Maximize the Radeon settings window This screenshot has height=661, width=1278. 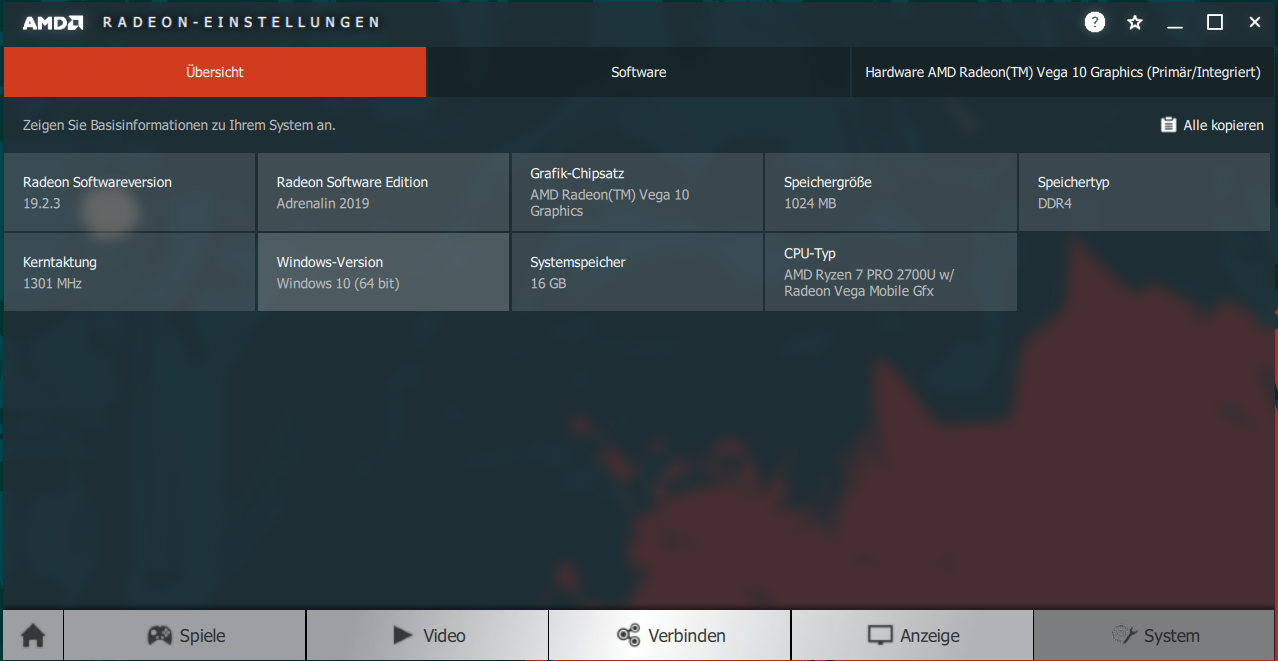(1215, 22)
